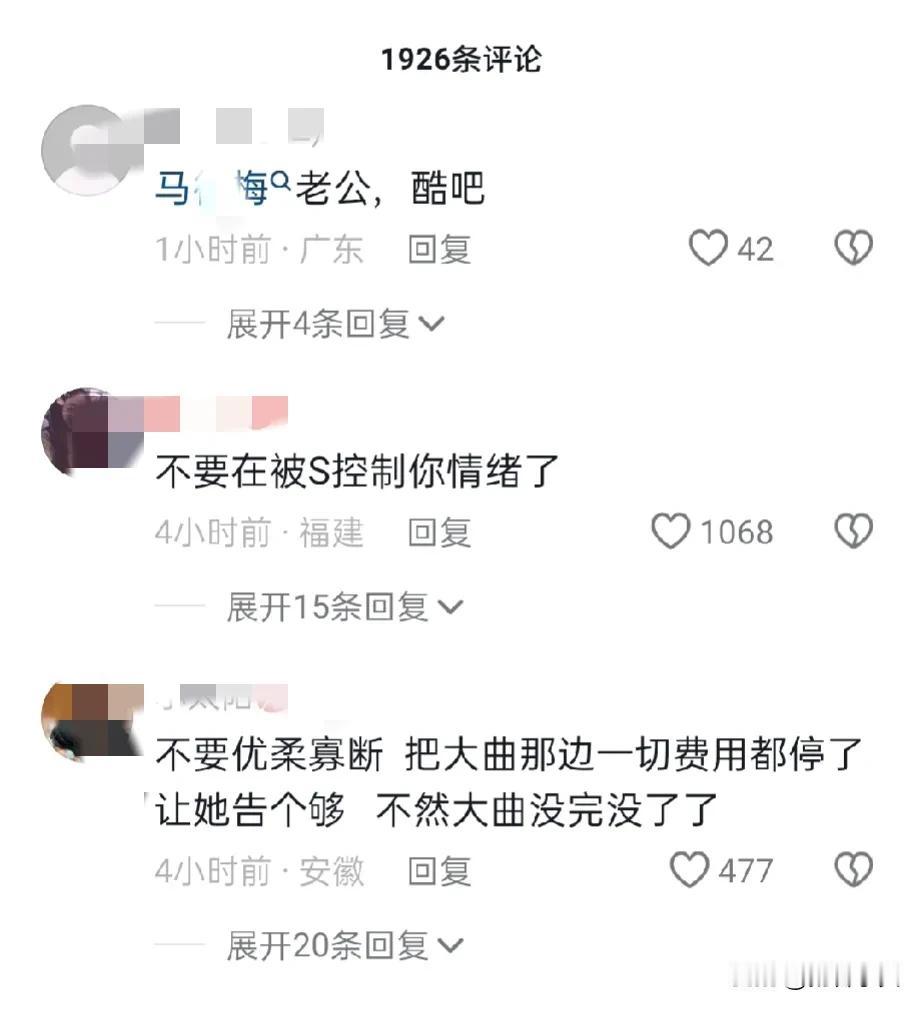The width and height of the screenshot is (922, 1009).
Task: Select comment text starting 不要优柔寡断
Action: pos(508,781)
